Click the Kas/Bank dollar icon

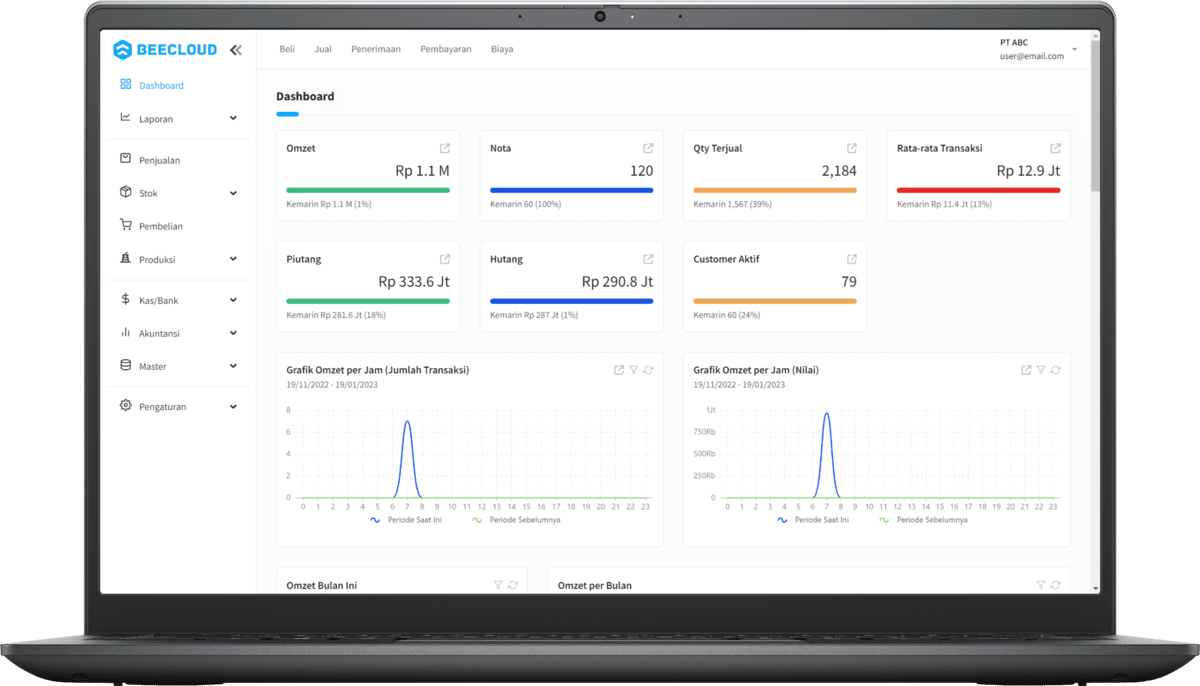pyautogui.click(x=125, y=299)
